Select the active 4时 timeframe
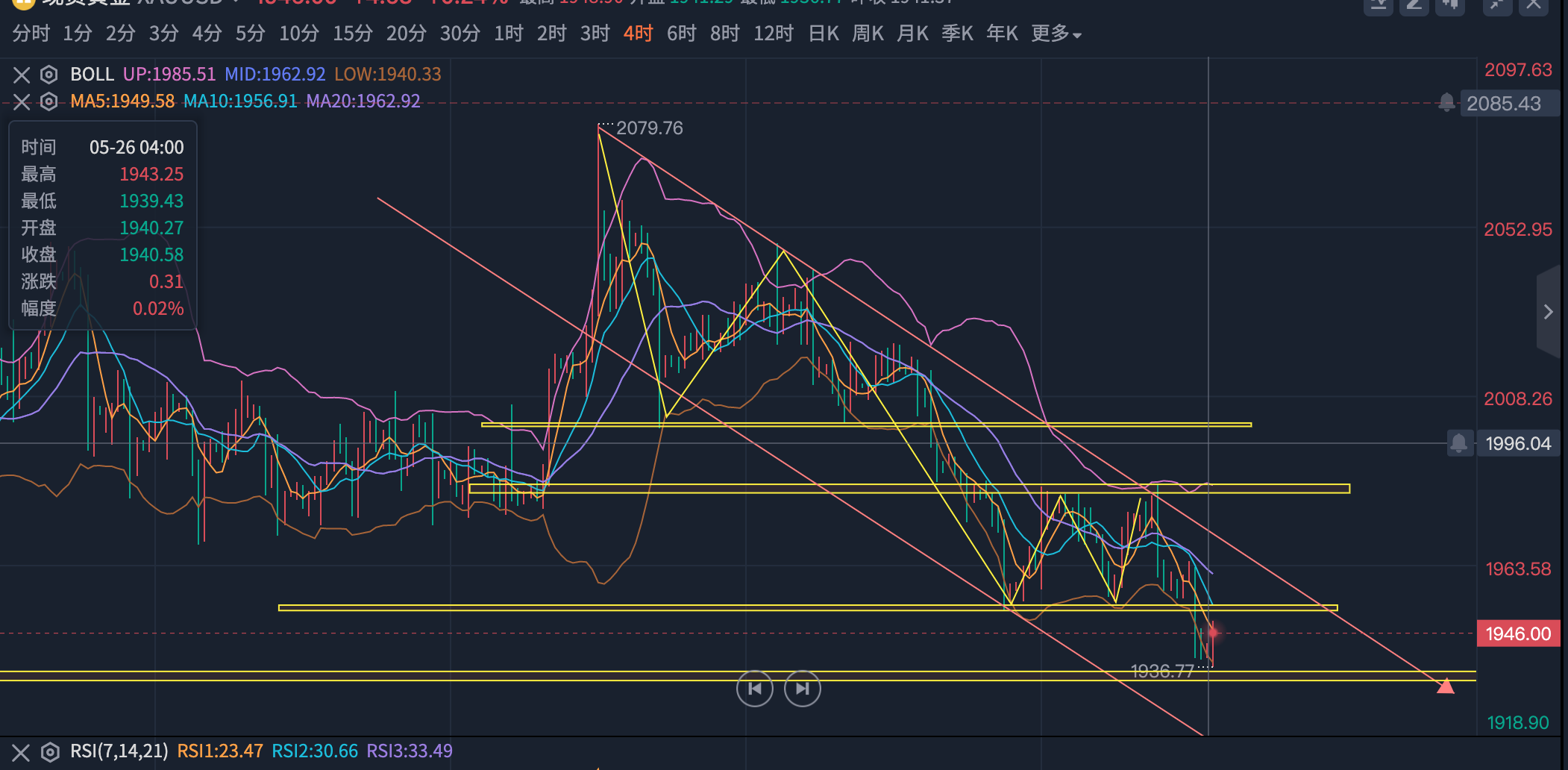This screenshot has height=770, width=1568. coord(638,34)
